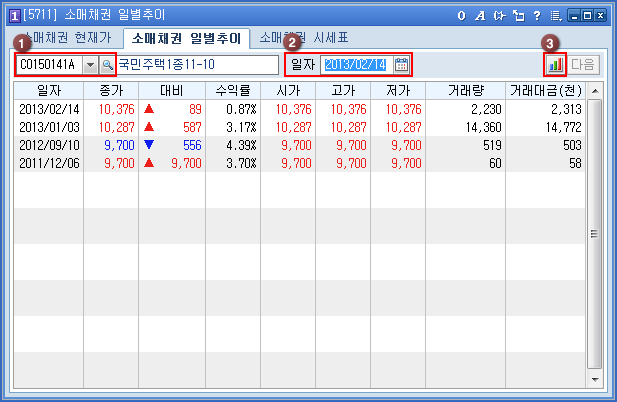Click the screen link icon in title bar

click(498, 16)
